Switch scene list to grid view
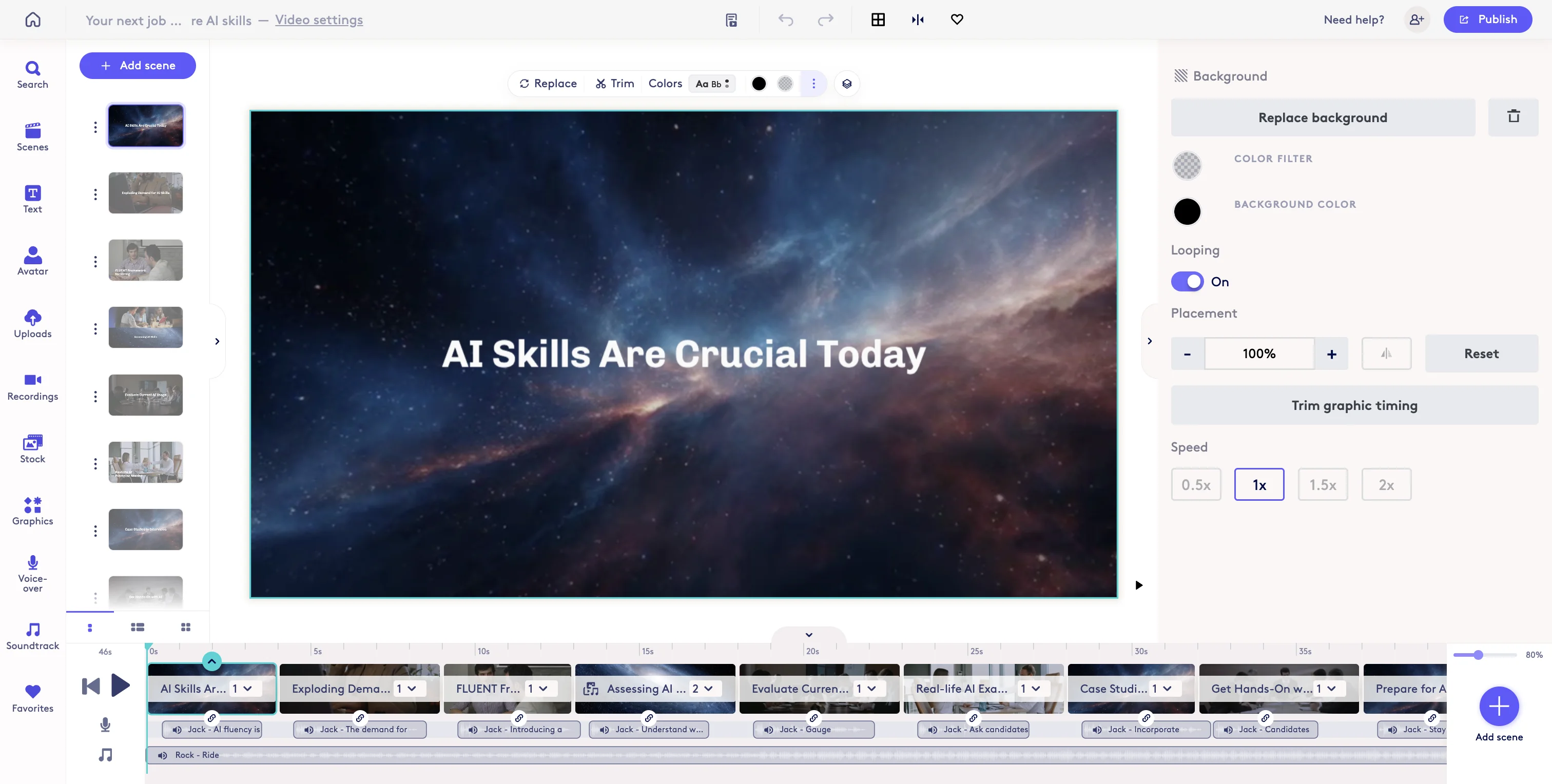 [x=186, y=627]
